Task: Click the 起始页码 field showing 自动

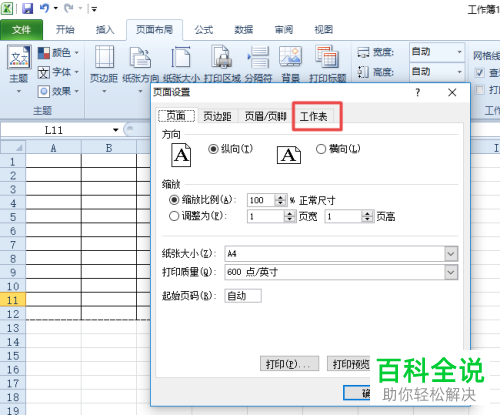Action: (x=243, y=296)
